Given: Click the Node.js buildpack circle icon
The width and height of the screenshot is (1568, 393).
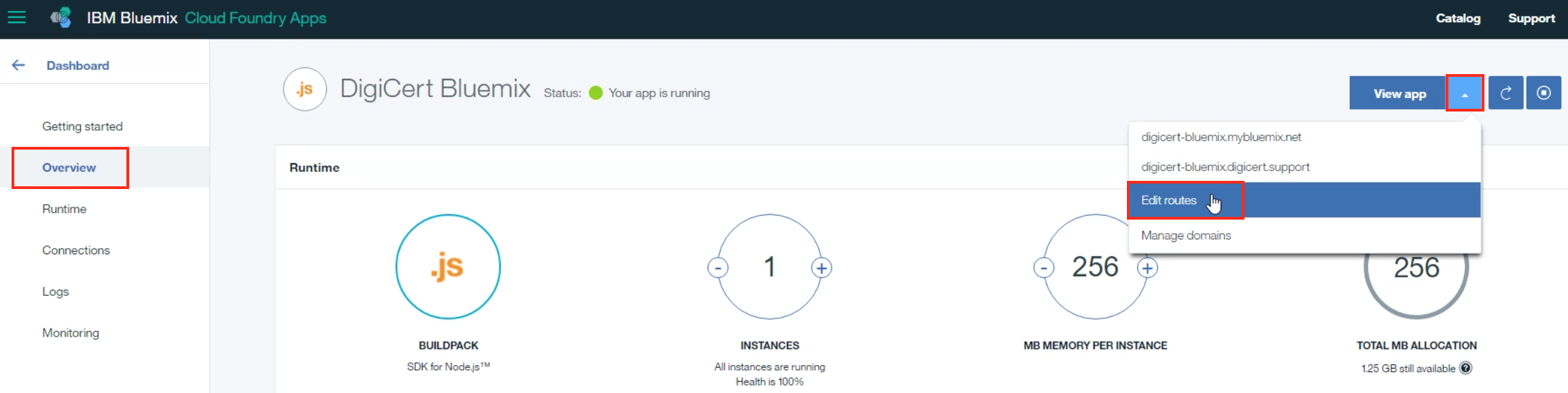Looking at the screenshot, I should coord(448,267).
